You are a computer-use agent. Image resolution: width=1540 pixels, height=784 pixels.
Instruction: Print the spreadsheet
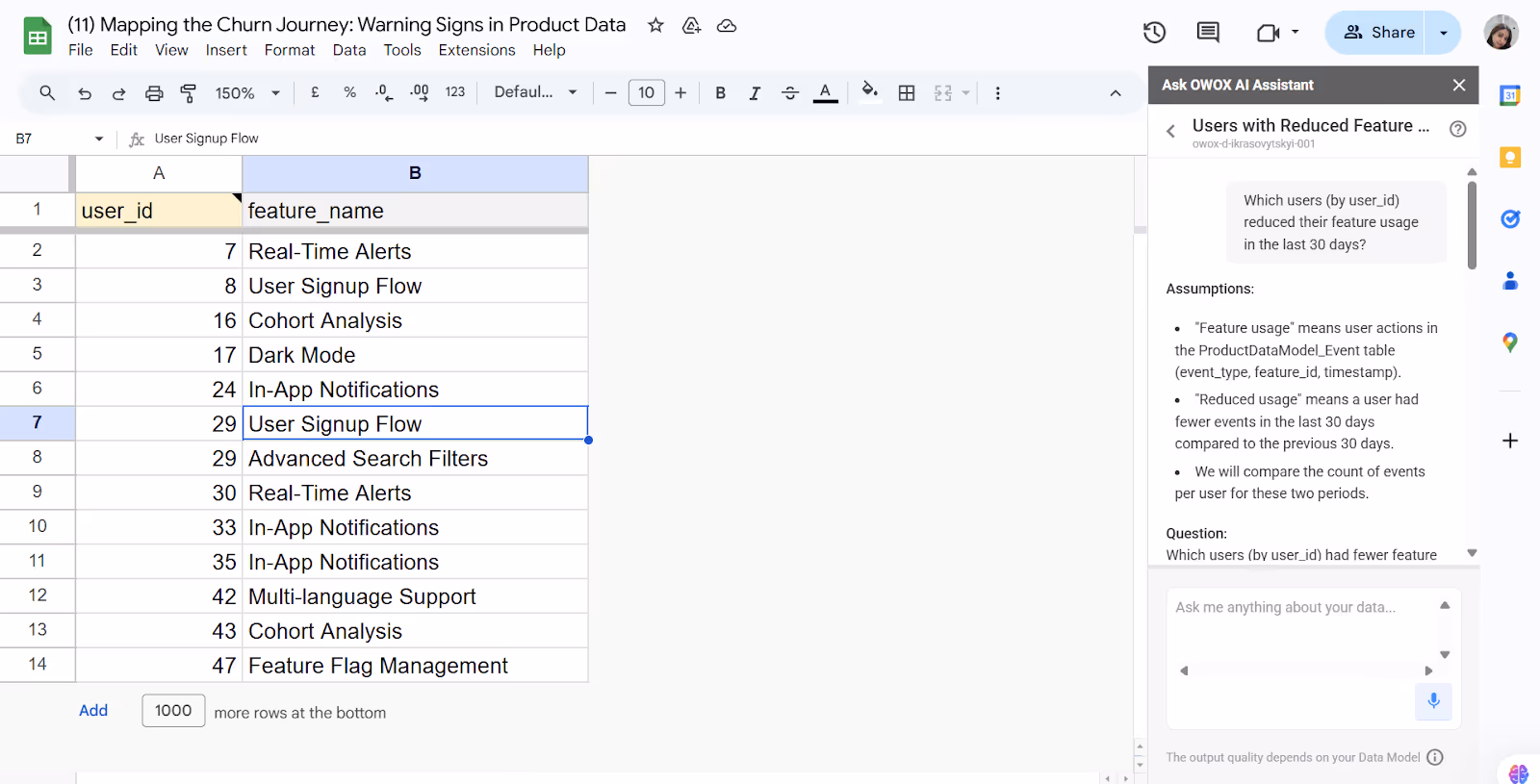154,93
